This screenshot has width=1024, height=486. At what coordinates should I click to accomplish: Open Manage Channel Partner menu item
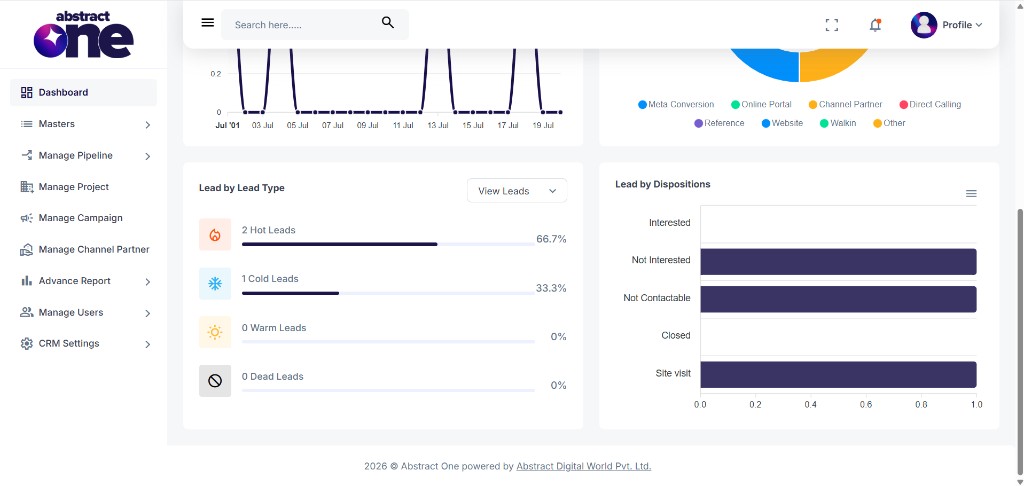coord(84,250)
